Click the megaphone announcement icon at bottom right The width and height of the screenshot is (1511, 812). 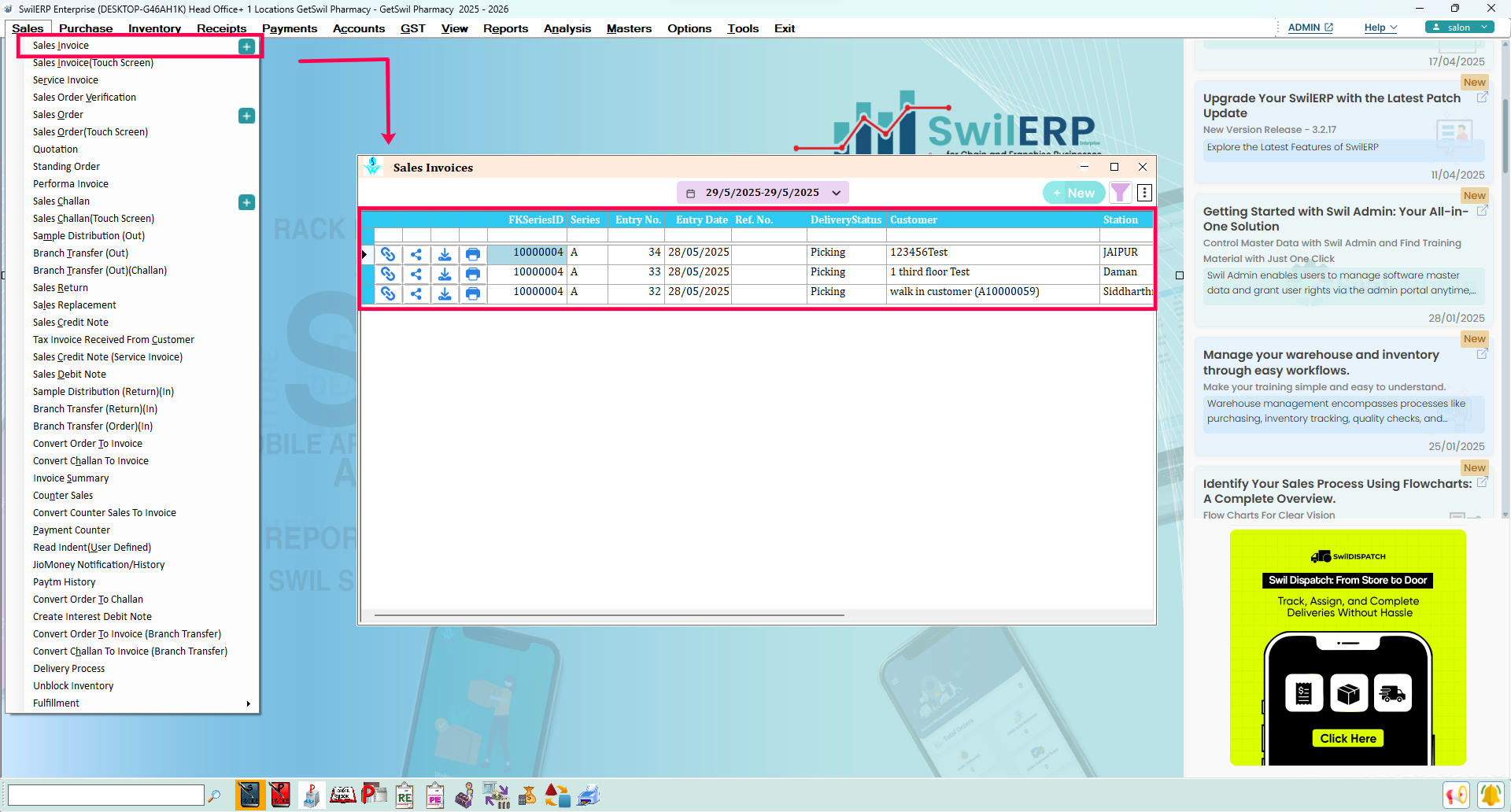pos(1456,795)
